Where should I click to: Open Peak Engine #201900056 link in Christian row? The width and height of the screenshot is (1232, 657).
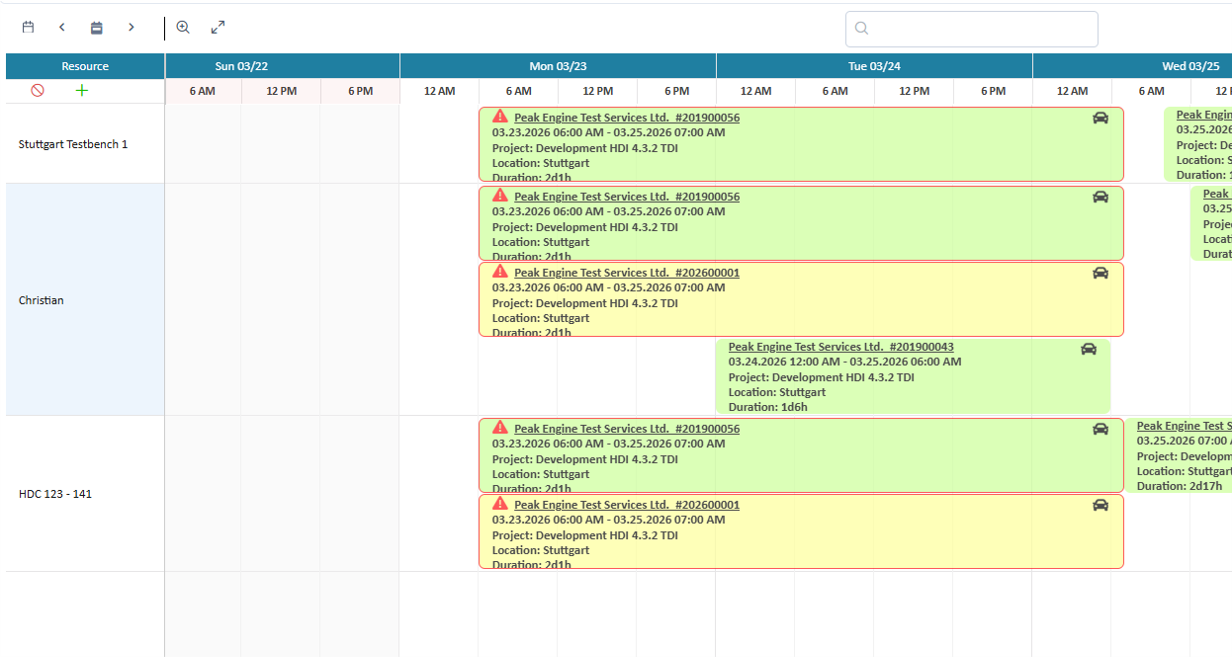(x=627, y=196)
